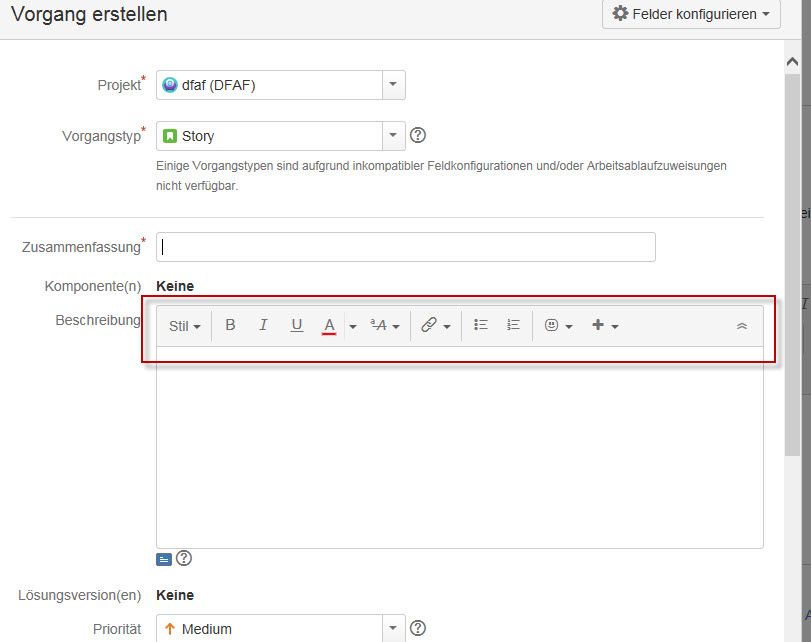Screen dimensions: 811x642
Task: Click the vertical scrollbar thumb
Action: [x=792, y=265]
